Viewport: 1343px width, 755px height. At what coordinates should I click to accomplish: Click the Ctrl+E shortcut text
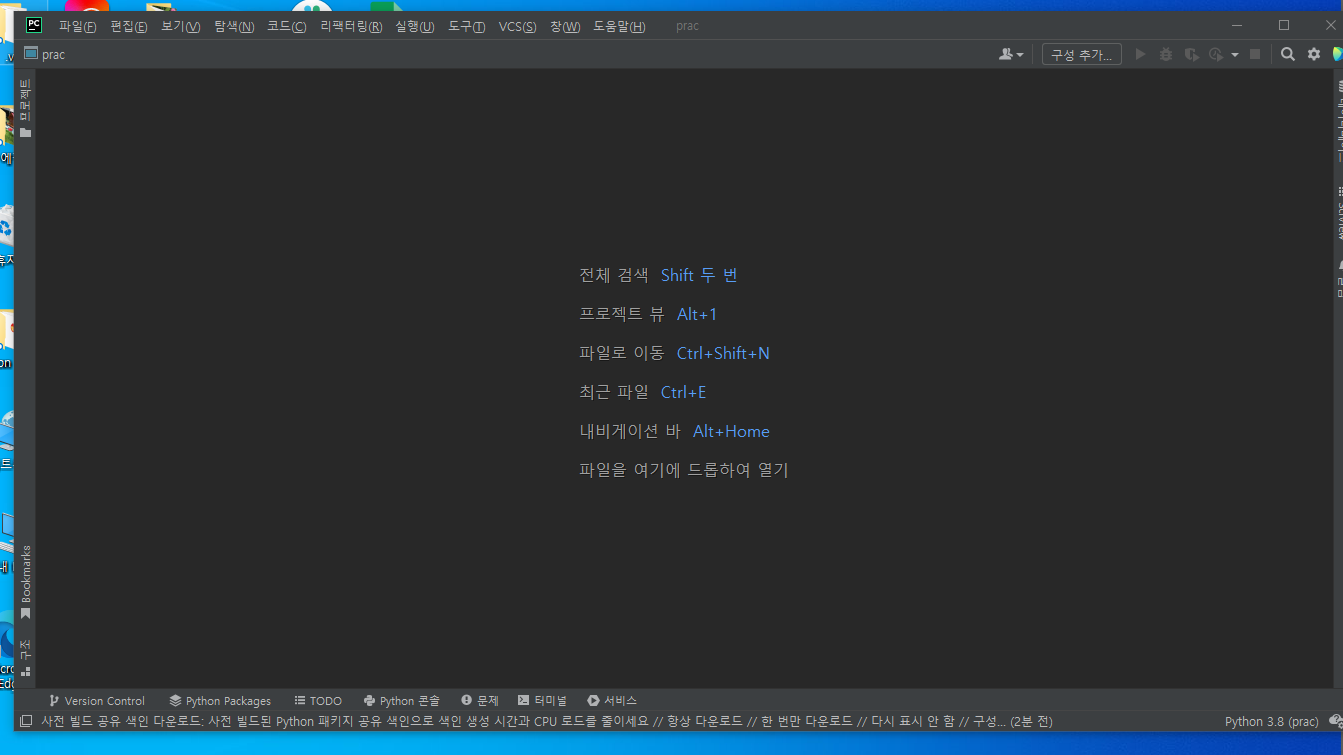pyautogui.click(x=684, y=392)
